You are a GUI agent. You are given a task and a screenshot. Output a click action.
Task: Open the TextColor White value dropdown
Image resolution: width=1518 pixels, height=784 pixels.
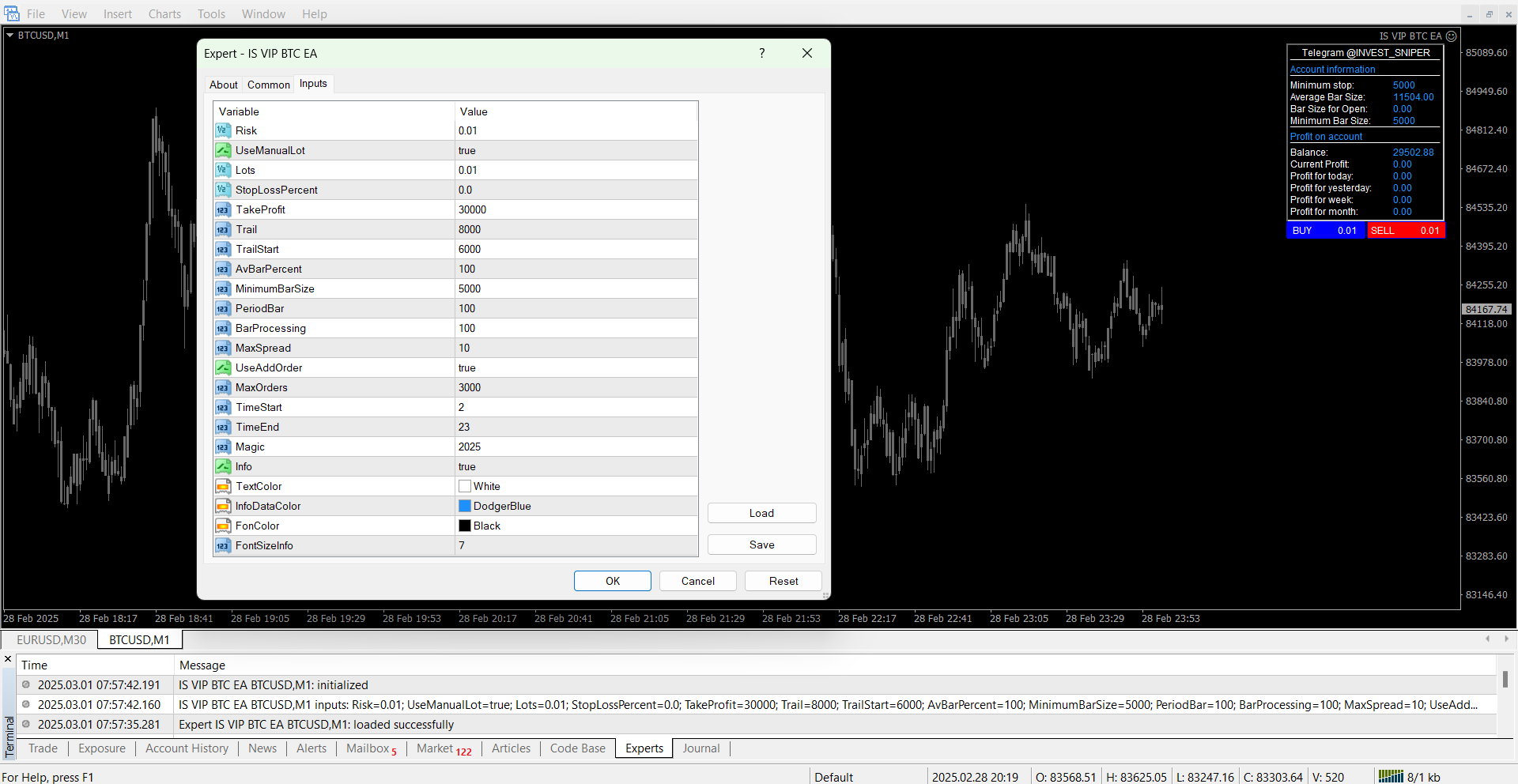click(x=576, y=486)
